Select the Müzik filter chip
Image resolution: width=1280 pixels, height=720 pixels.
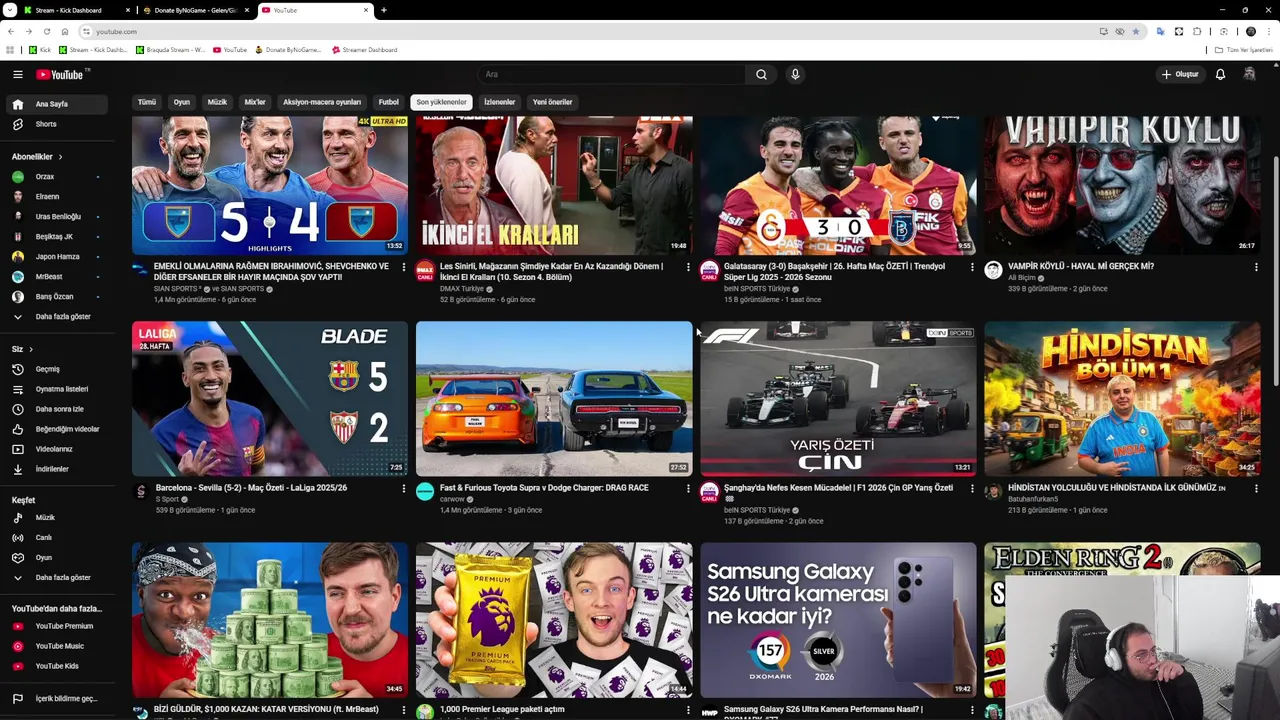(217, 102)
